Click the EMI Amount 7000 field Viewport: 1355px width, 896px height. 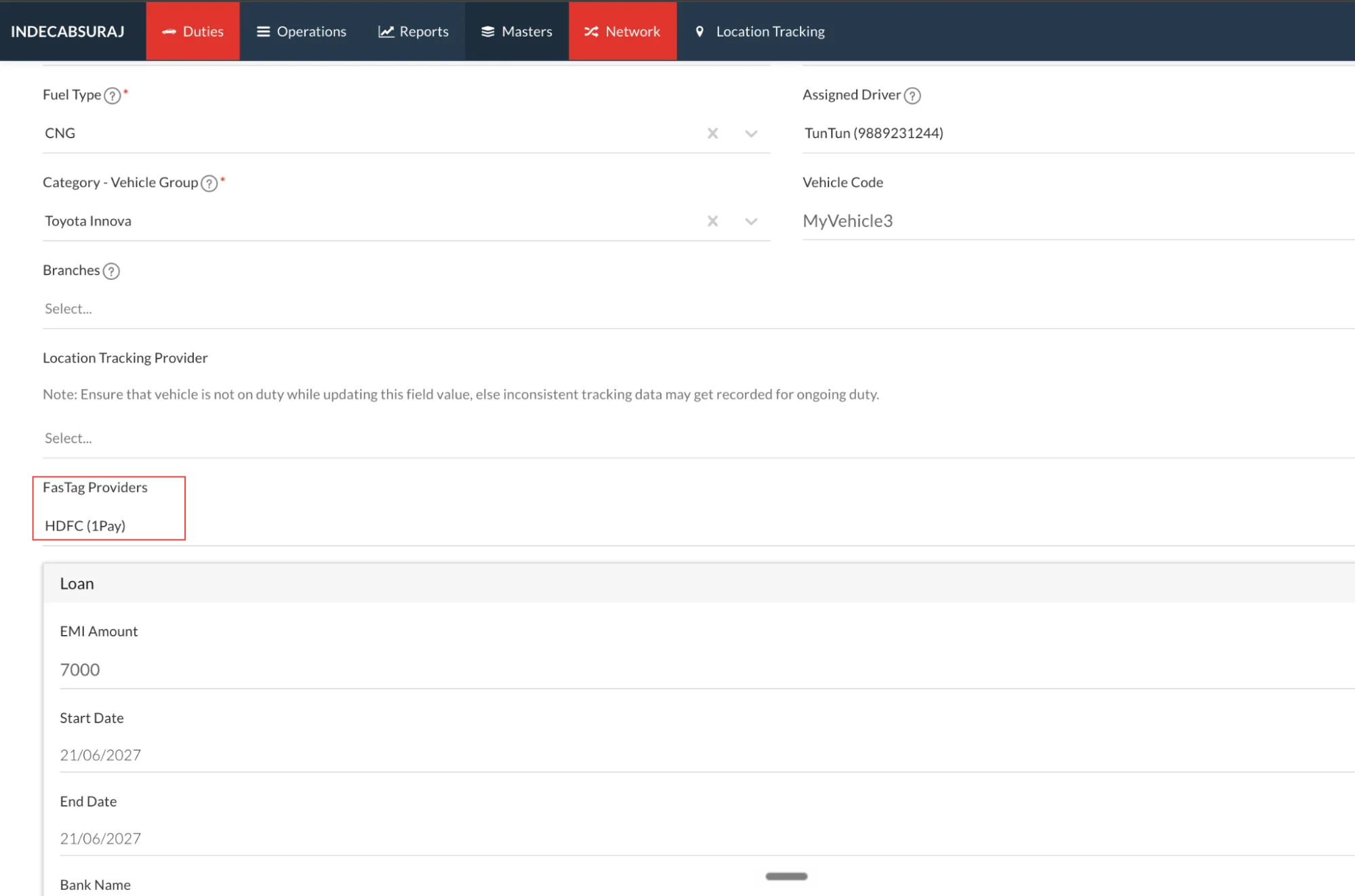(x=707, y=670)
